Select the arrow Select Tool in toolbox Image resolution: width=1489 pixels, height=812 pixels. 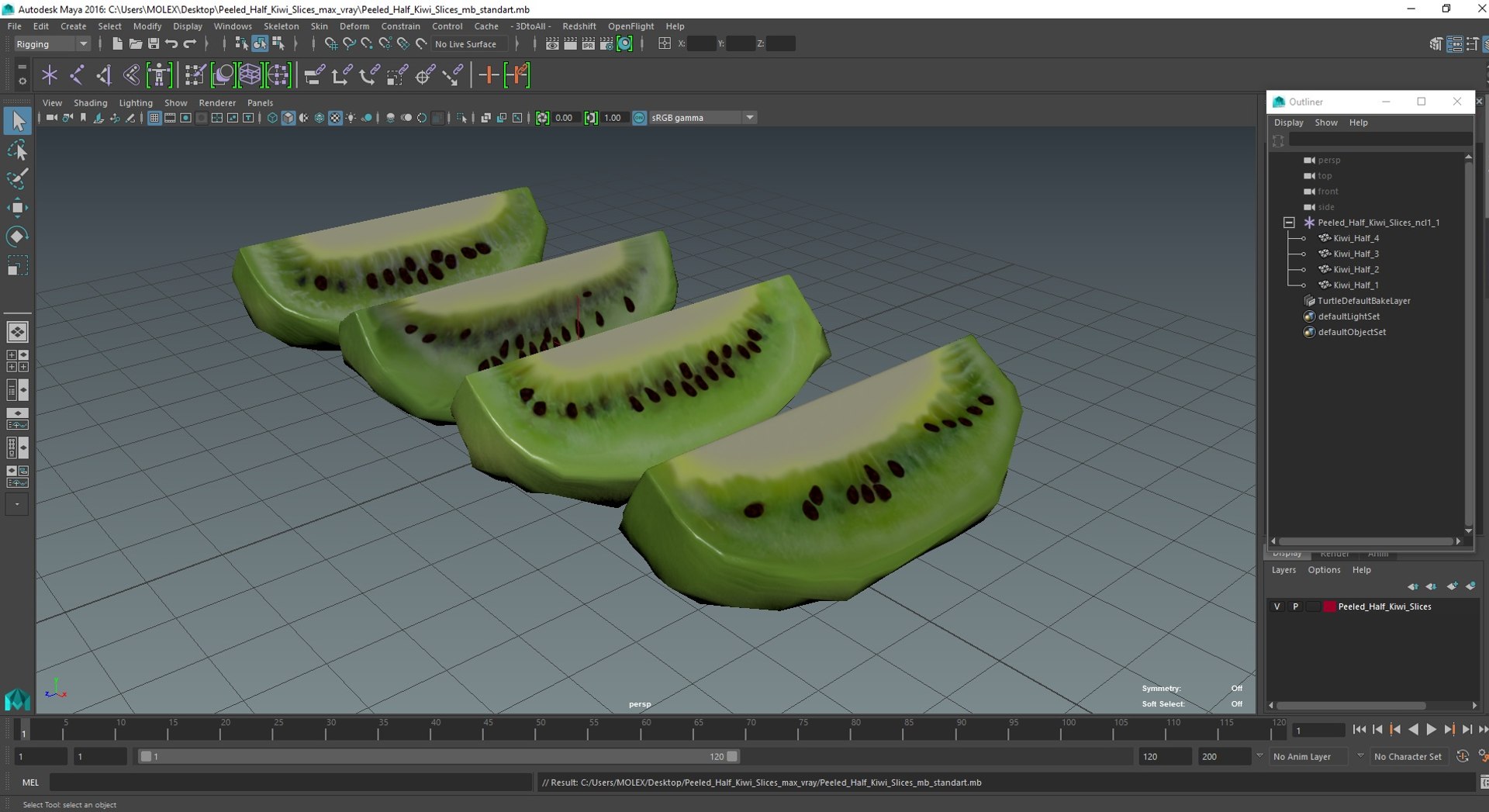[18, 120]
